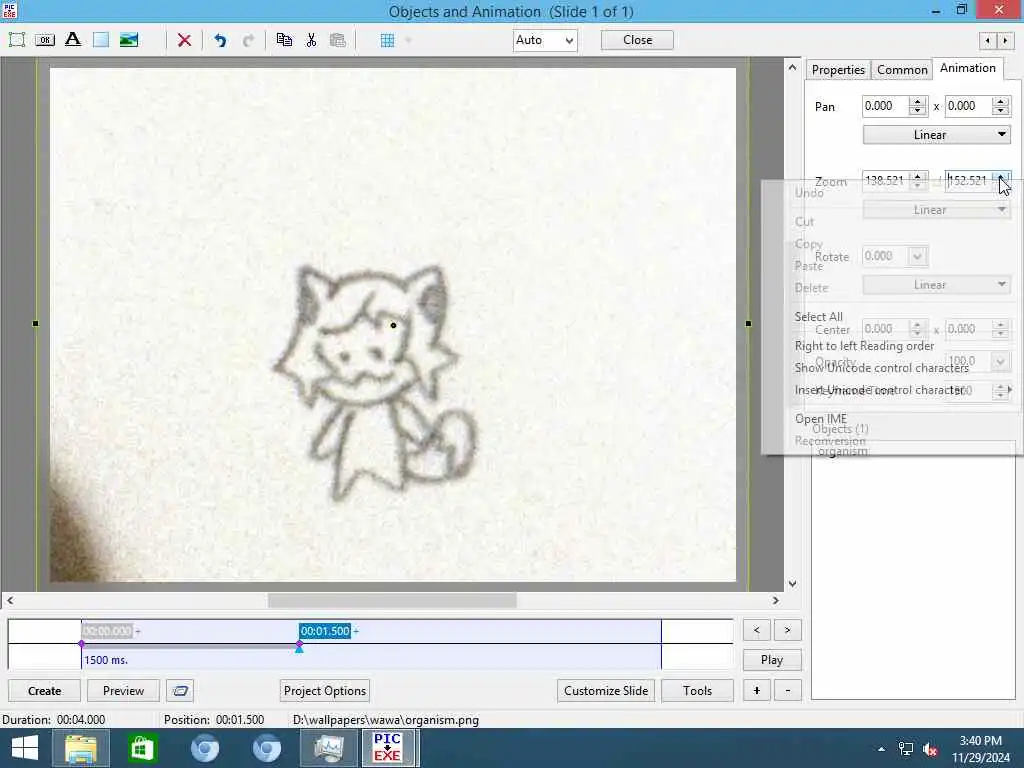This screenshot has height=768, width=1024.
Task: Click the muted volume icon in the tray
Action: tap(931, 749)
